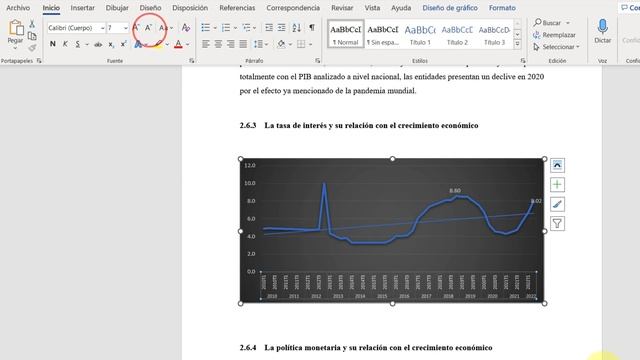640x360 pixels.
Task: Click chart elements plus icon
Action: point(557,184)
